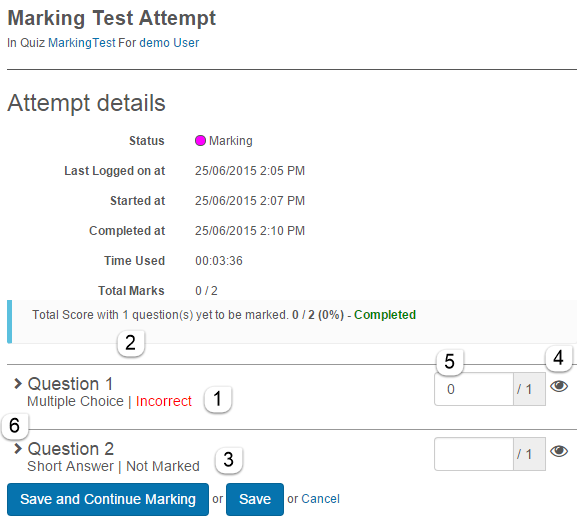The width and height of the screenshot is (577, 522).
Task: Click the magenta Marking status dot
Action: (x=200, y=141)
